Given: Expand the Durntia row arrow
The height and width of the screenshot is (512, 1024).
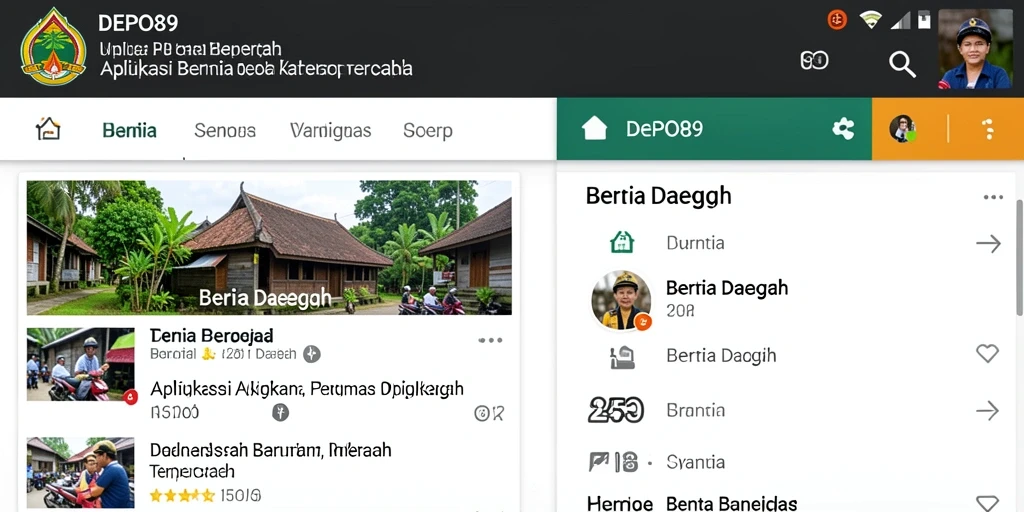Looking at the screenshot, I should (988, 244).
